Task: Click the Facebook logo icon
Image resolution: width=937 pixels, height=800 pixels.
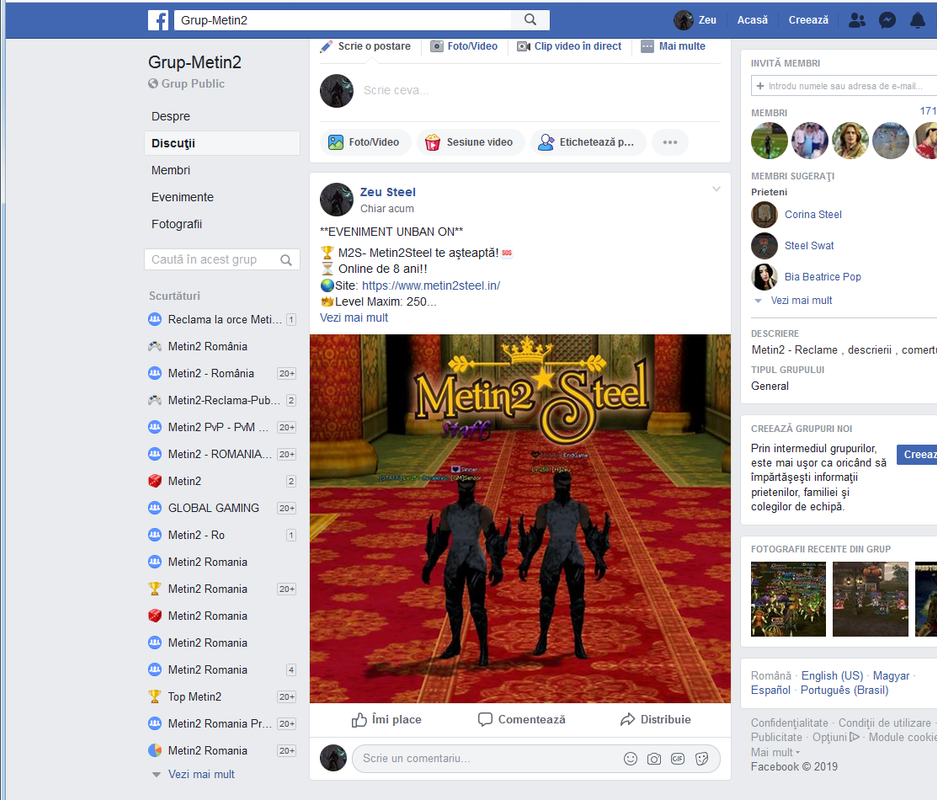Action: click(x=158, y=20)
